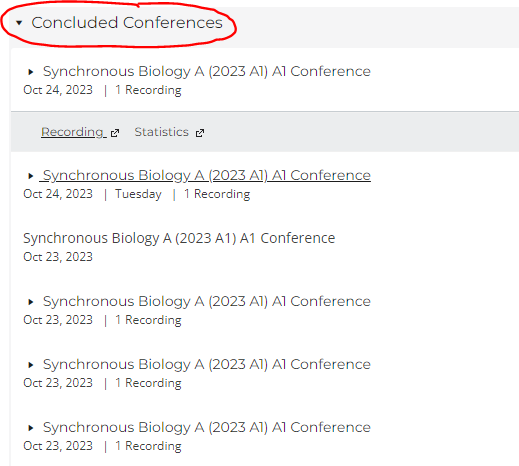Expand triangle of first Oct 23 recorded conference

coord(31,302)
